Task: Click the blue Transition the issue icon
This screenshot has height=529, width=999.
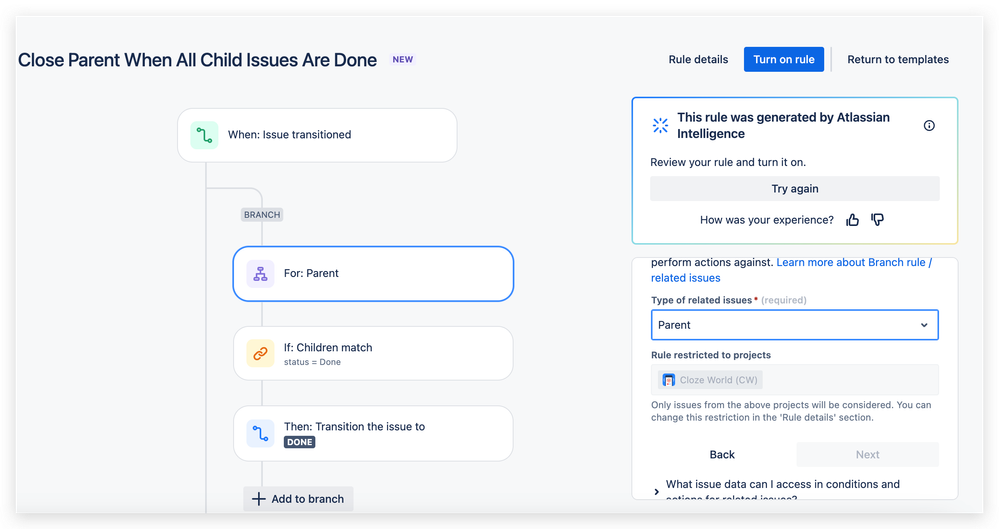Action: pos(261,434)
